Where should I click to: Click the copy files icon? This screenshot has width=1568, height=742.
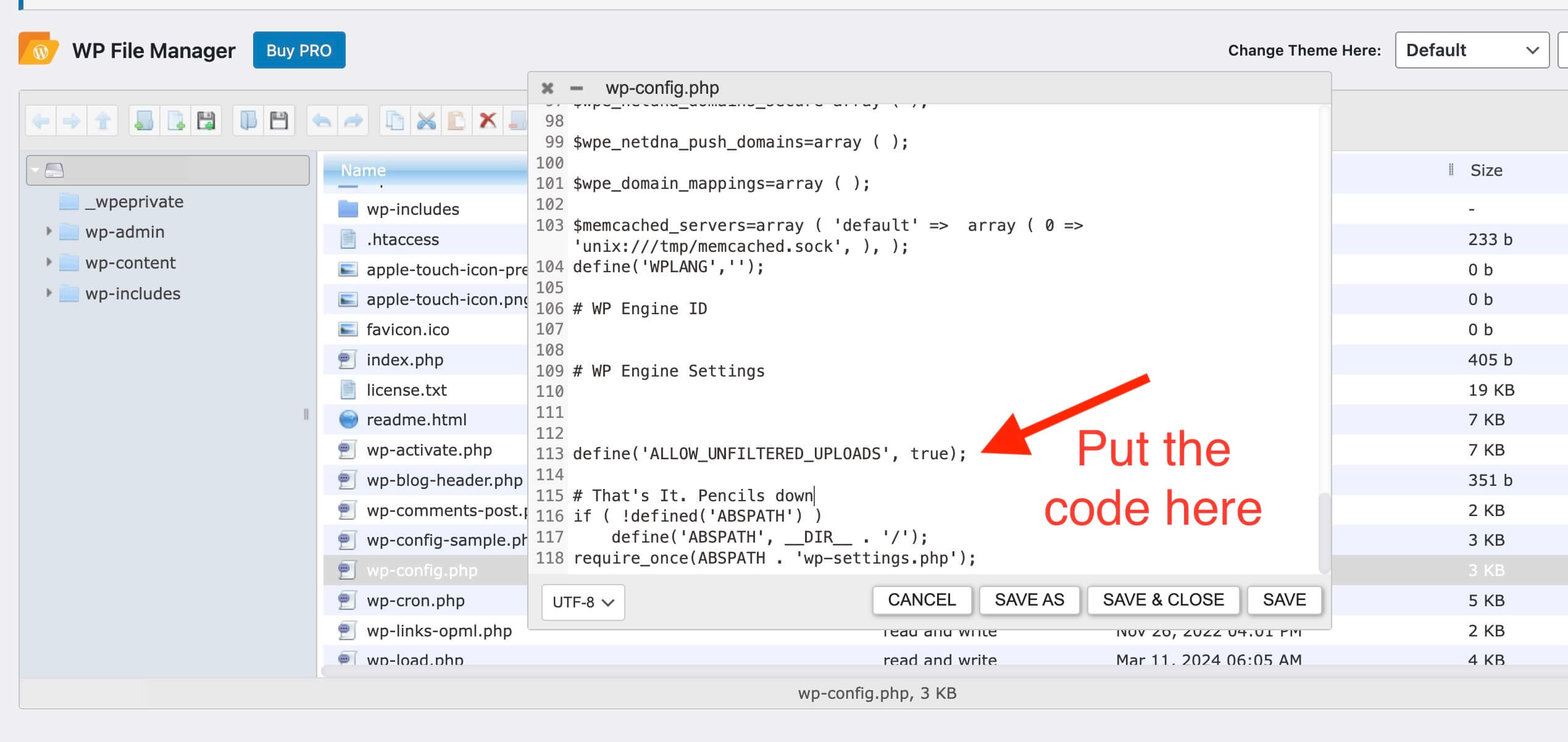click(x=394, y=121)
